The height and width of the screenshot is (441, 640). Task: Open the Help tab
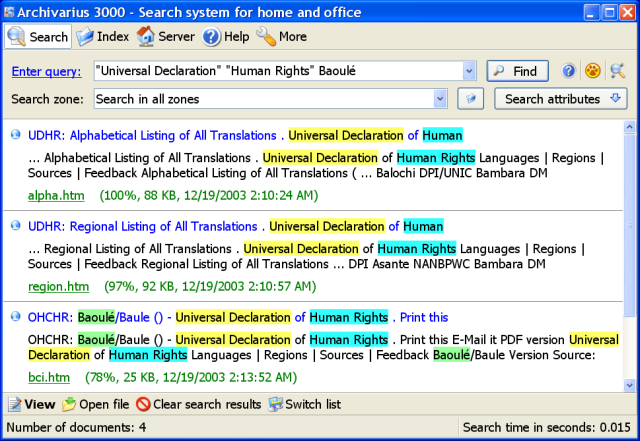point(226,36)
